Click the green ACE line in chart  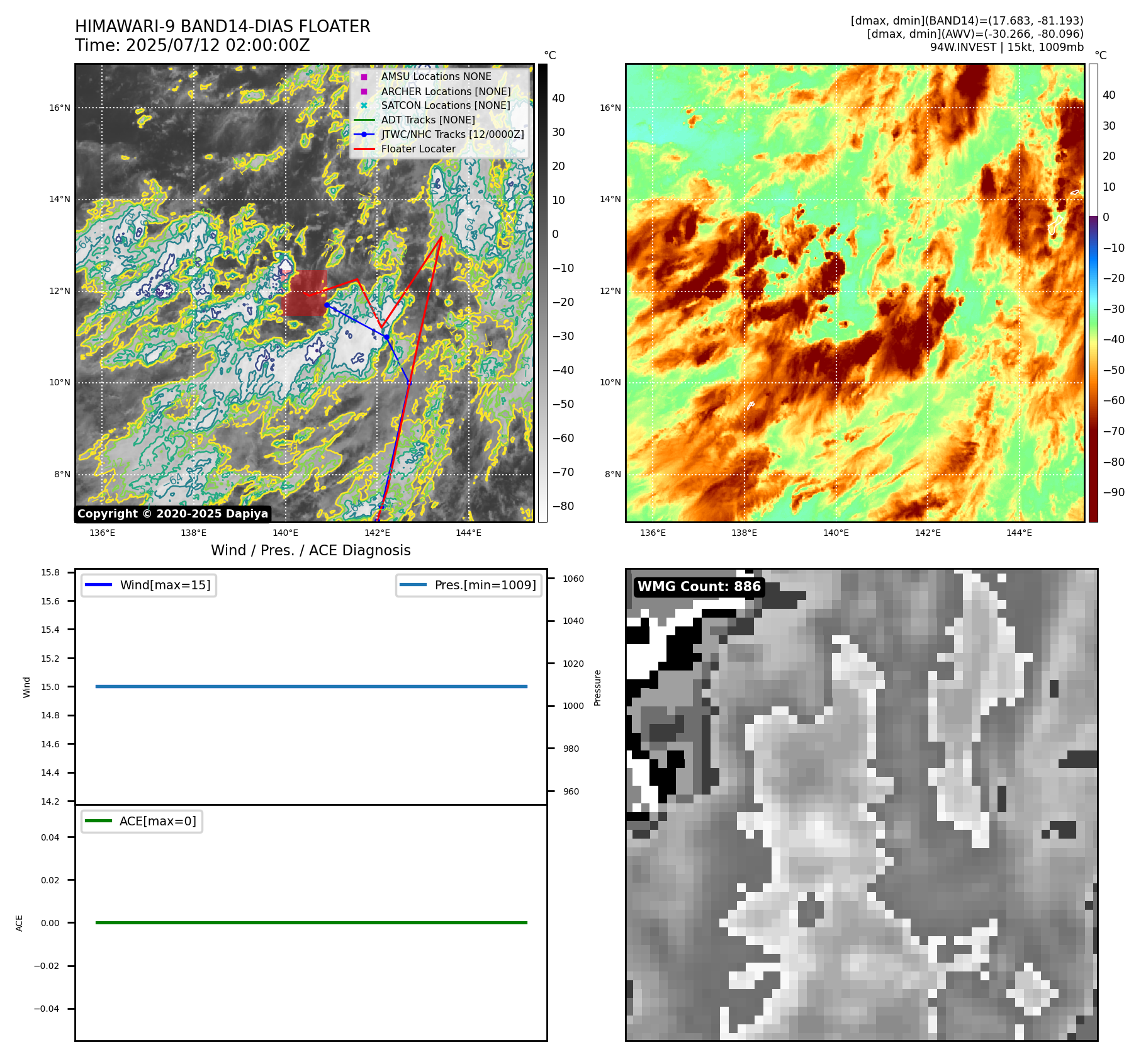[311, 922]
